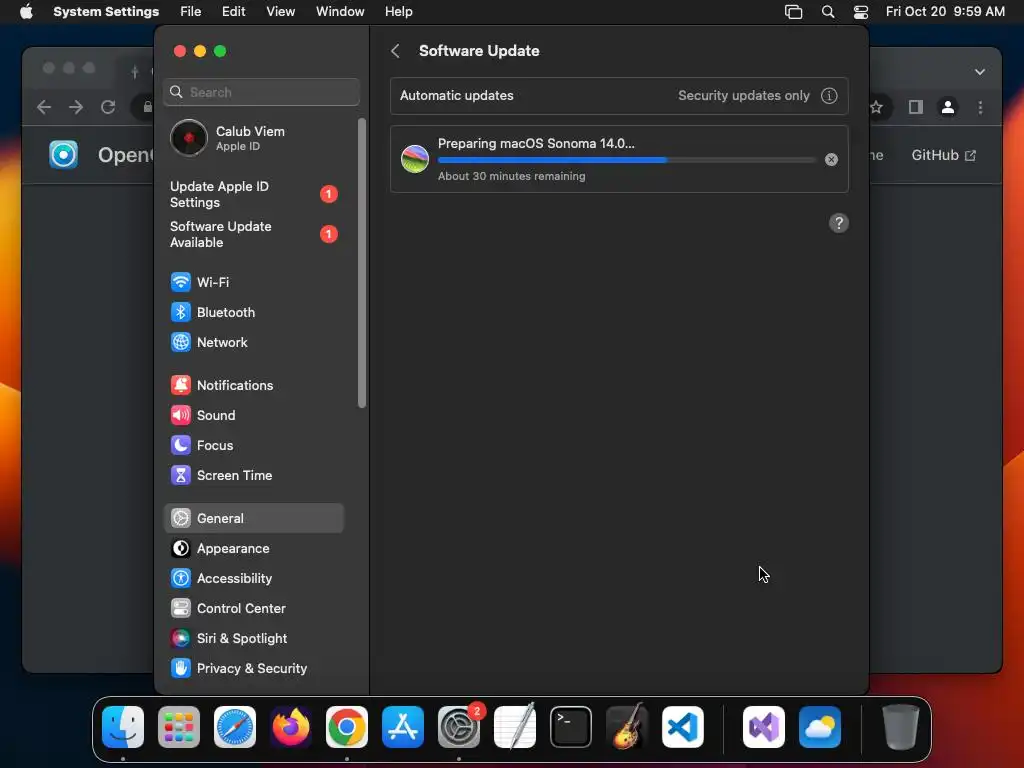Image resolution: width=1024 pixels, height=768 pixels.
Task: Click the site logo in Chrome page
Action: coord(63,155)
